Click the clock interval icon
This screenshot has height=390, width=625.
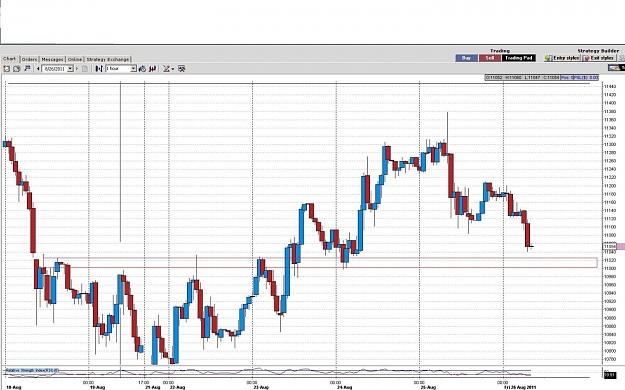(142, 69)
